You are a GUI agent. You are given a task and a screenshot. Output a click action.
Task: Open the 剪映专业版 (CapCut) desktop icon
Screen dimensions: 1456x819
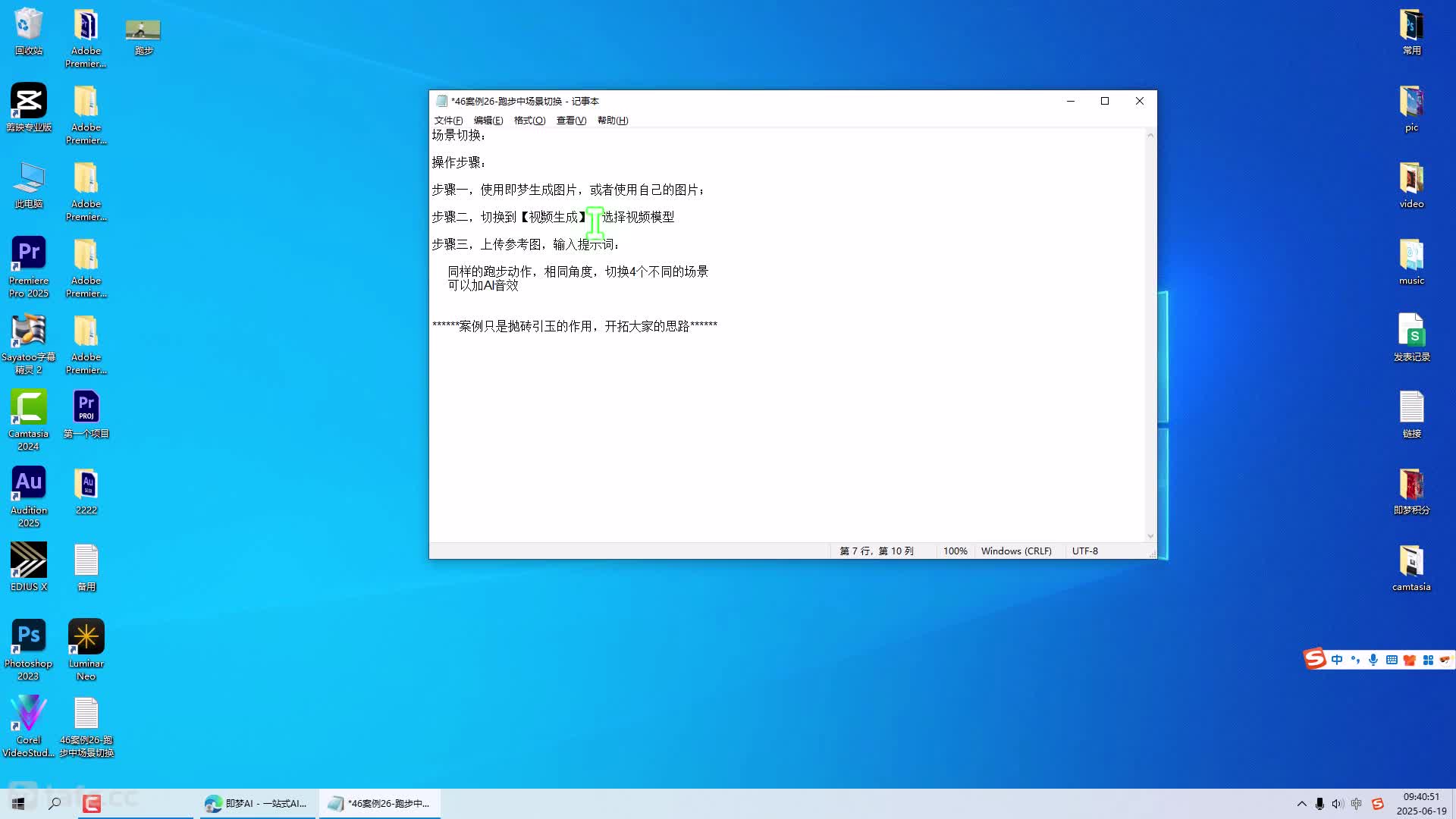tap(28, 102)
